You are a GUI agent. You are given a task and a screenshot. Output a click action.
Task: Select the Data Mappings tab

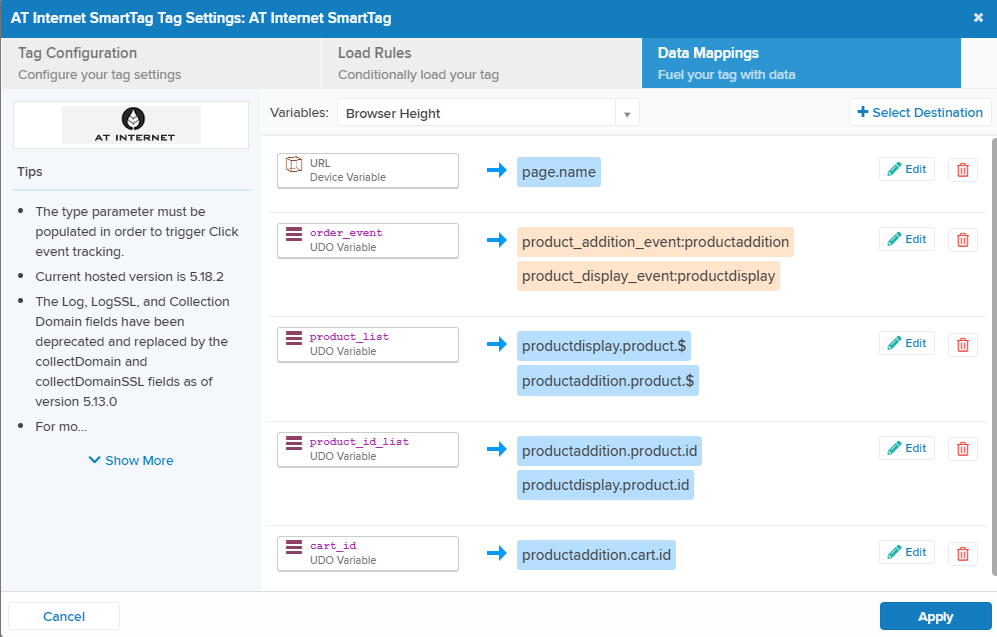[x=800, y=63]
